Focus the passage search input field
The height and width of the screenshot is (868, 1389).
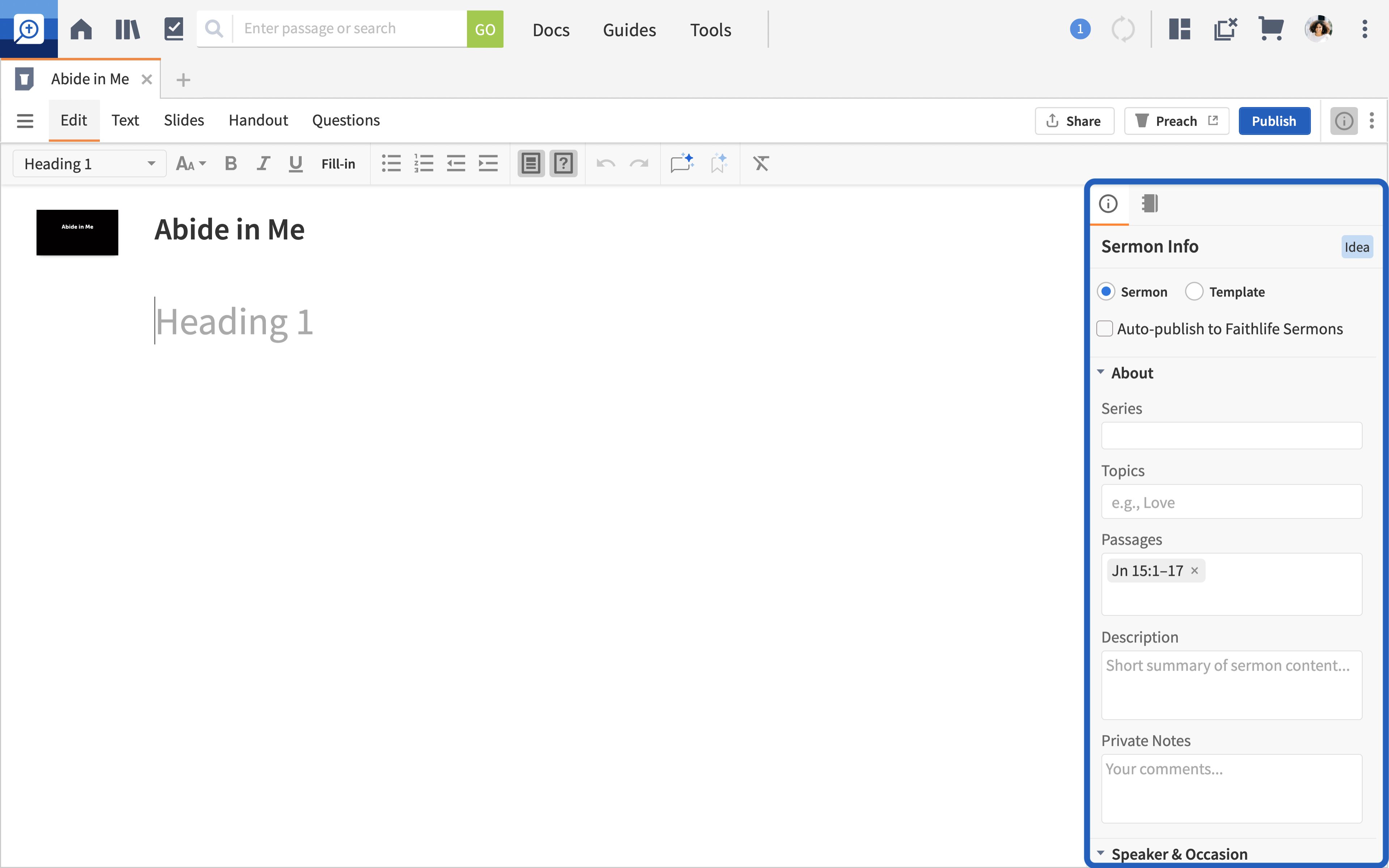click(x=350, y=29)
